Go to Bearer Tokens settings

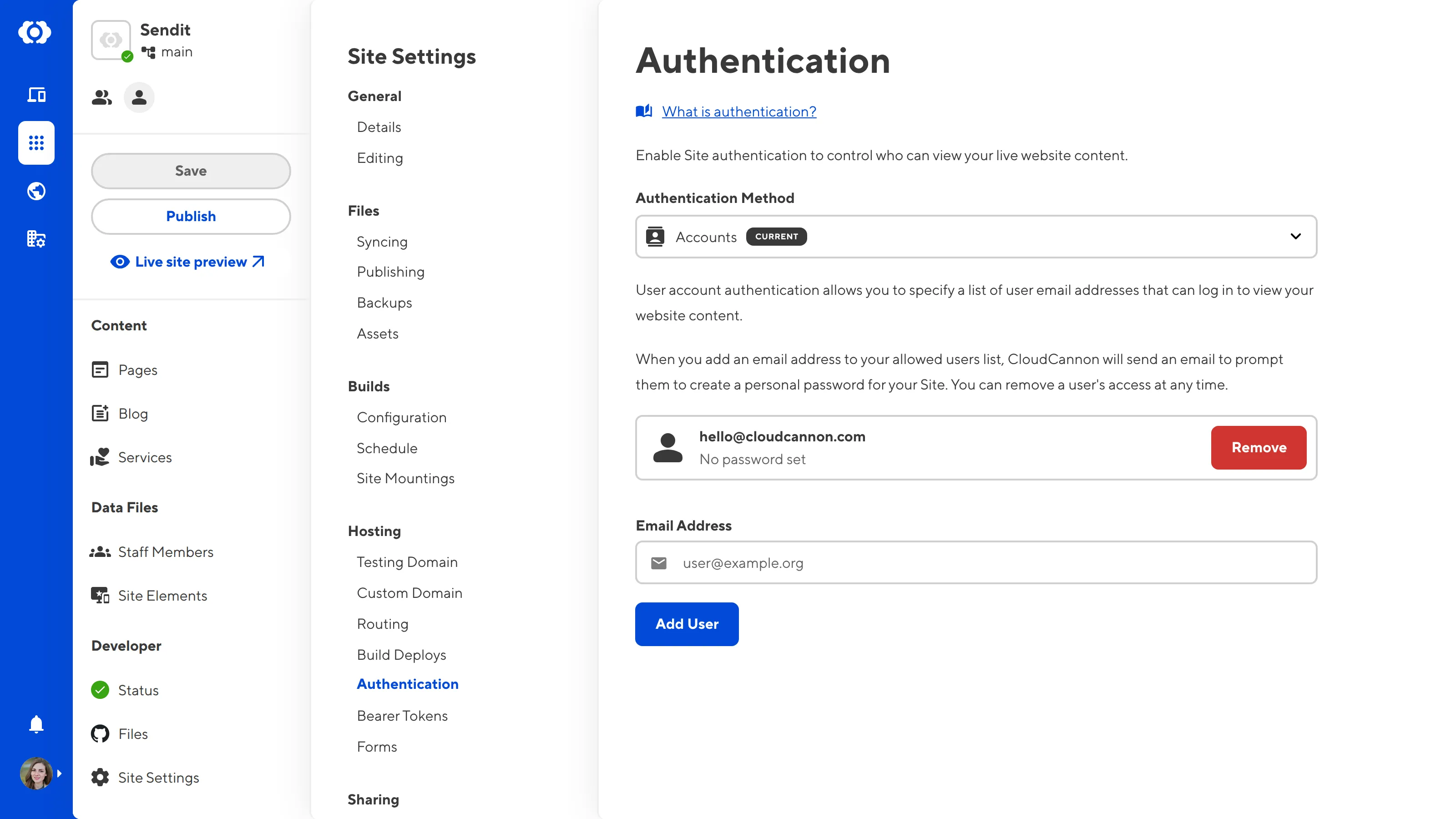(x=402, y=716)
